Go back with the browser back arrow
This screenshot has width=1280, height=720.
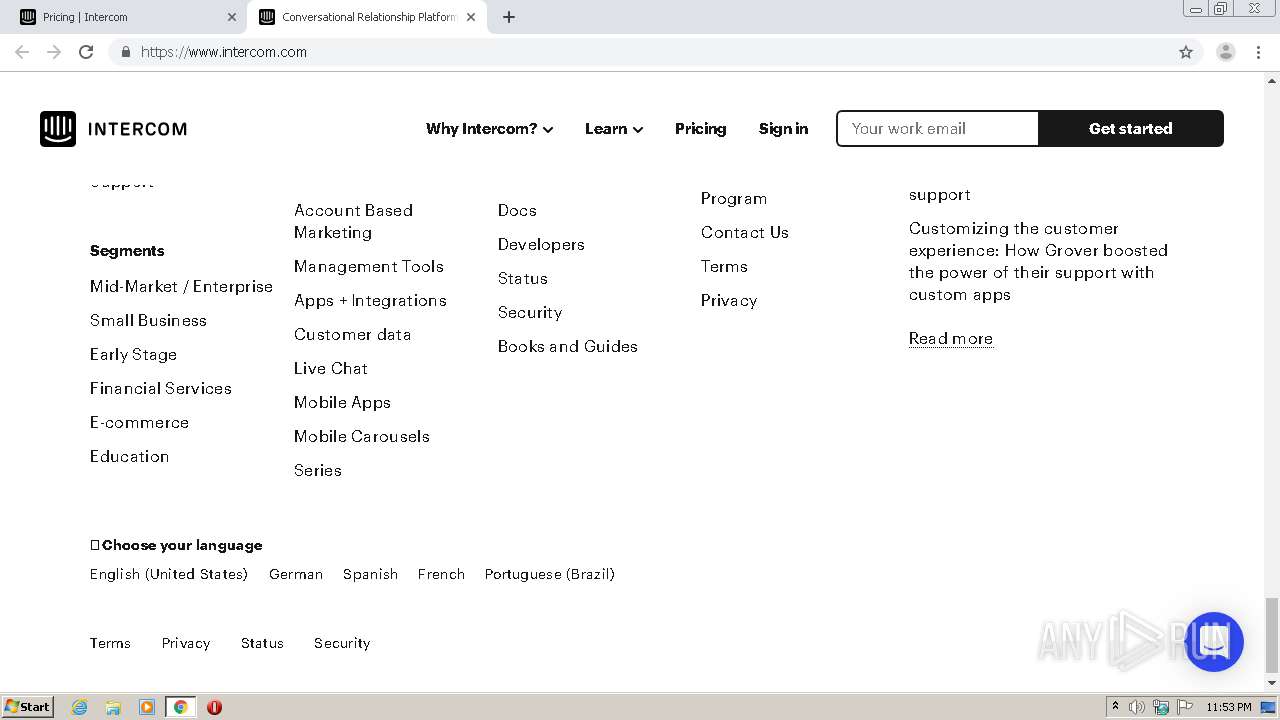[x=22, y=52]
